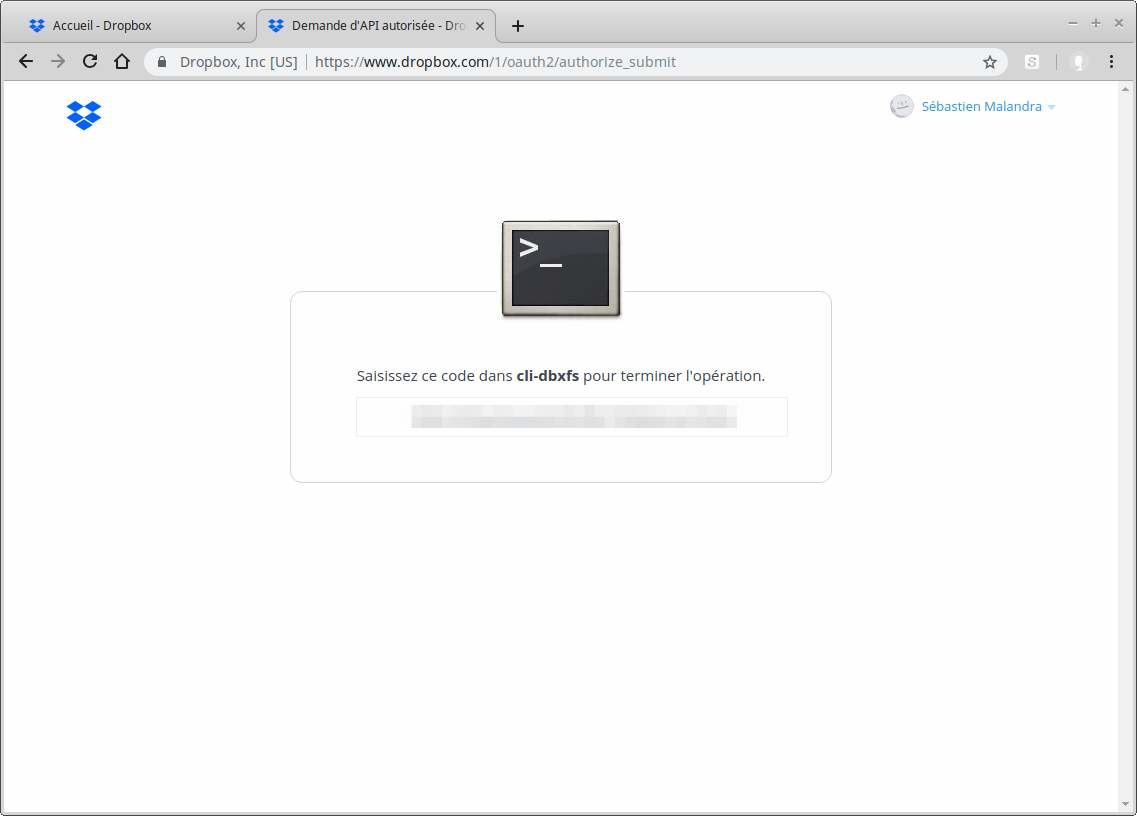1137x816 pixels.
Task: Bookmark this page with the star icon
Action: (990, 62)
